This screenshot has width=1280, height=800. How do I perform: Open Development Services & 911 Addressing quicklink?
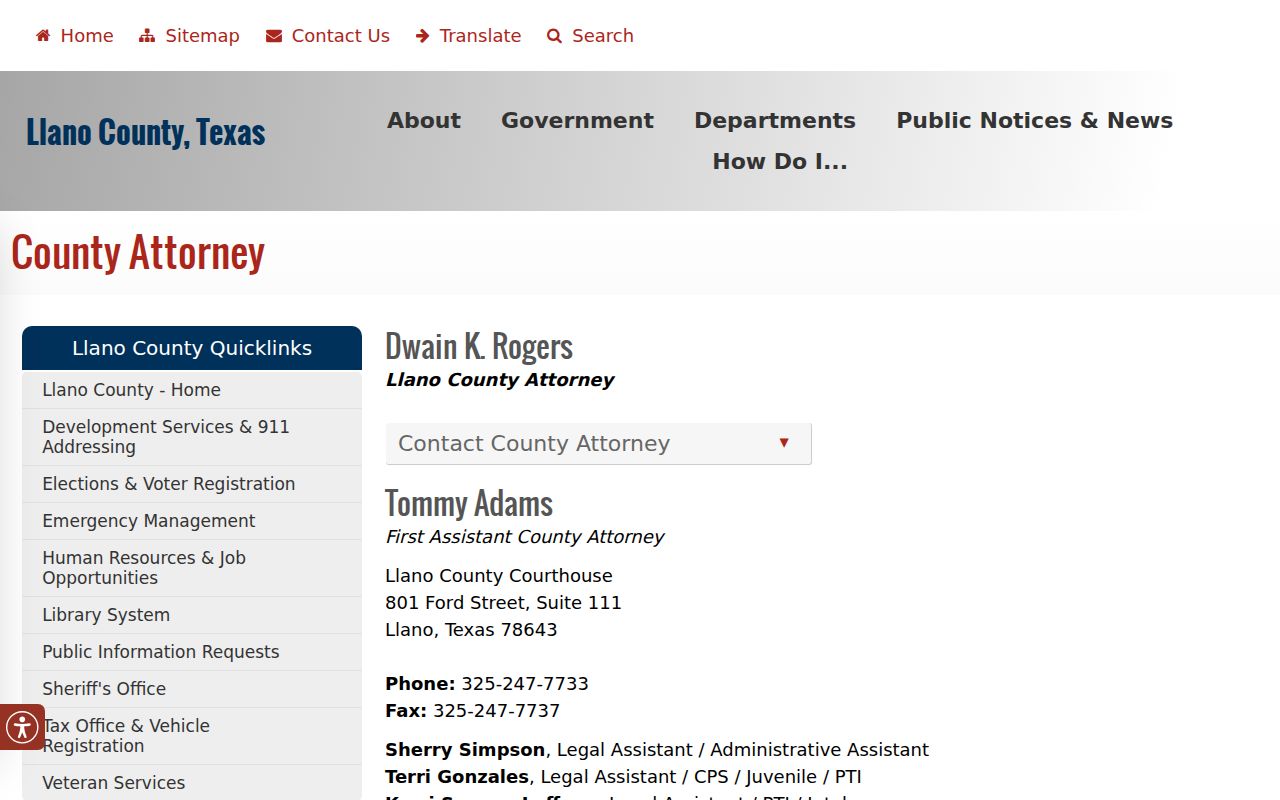[x=192, y=437]
